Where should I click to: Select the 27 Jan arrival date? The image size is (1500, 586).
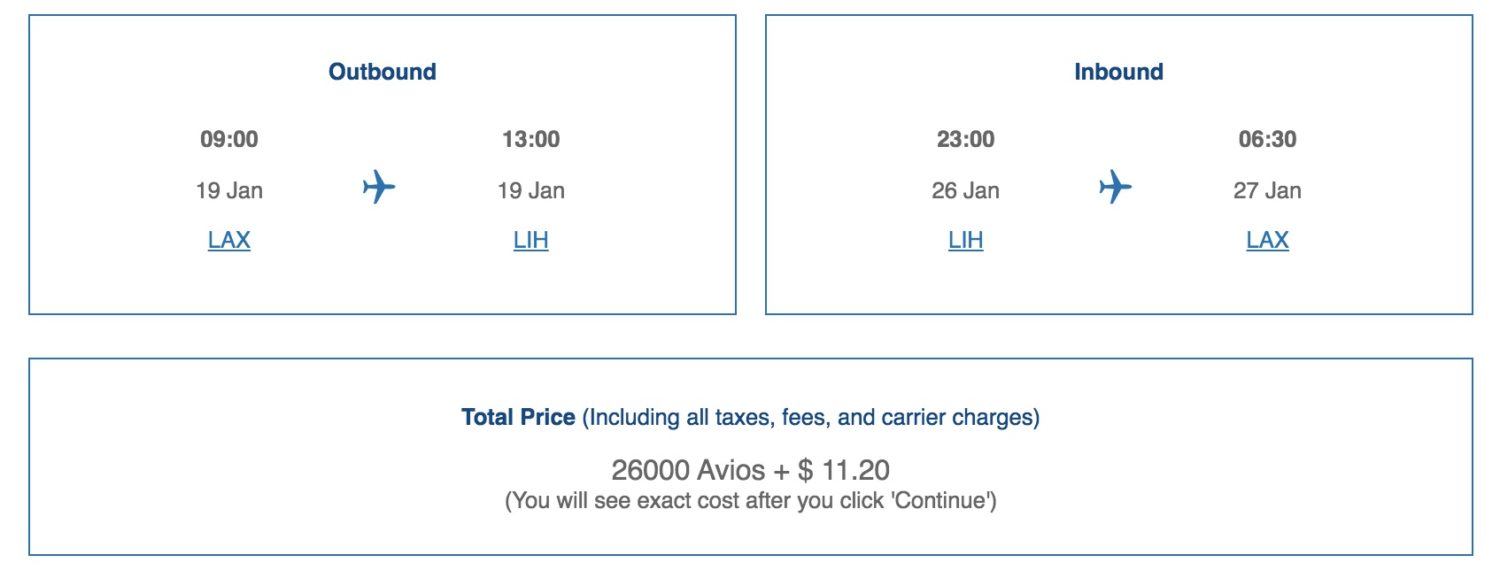tap(1269, 190)
